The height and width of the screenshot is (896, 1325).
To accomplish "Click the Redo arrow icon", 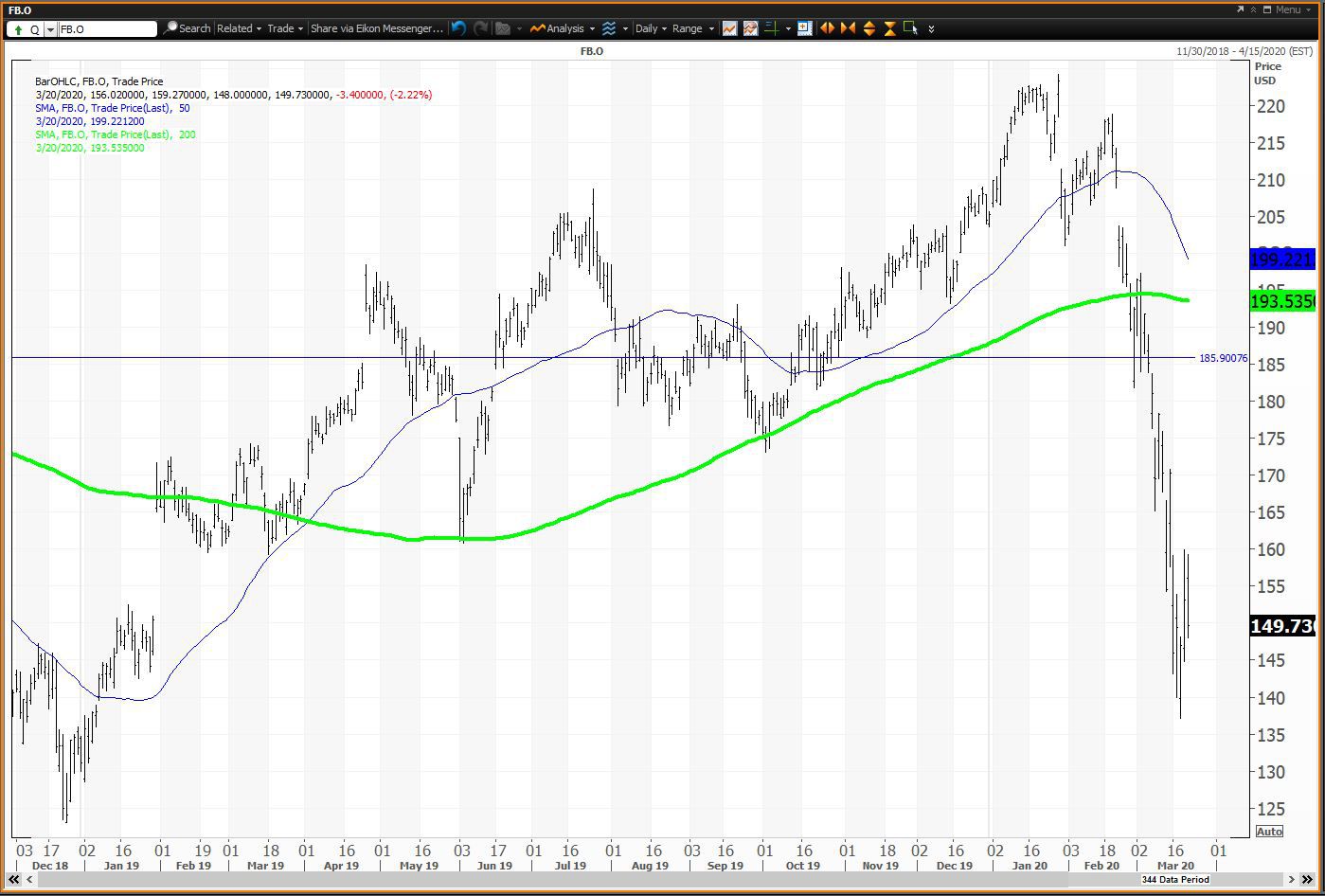I will point(481,28).
